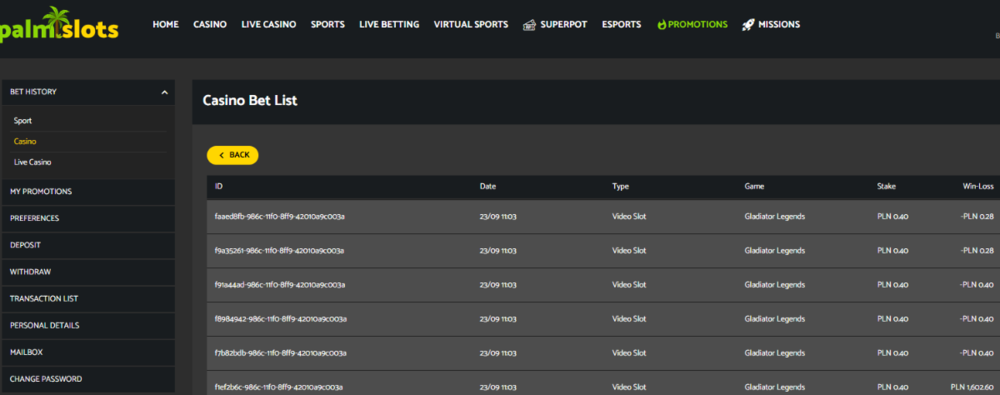
Task: Open Live Betting
Action: pyautogui.click(x=389, y=25)
